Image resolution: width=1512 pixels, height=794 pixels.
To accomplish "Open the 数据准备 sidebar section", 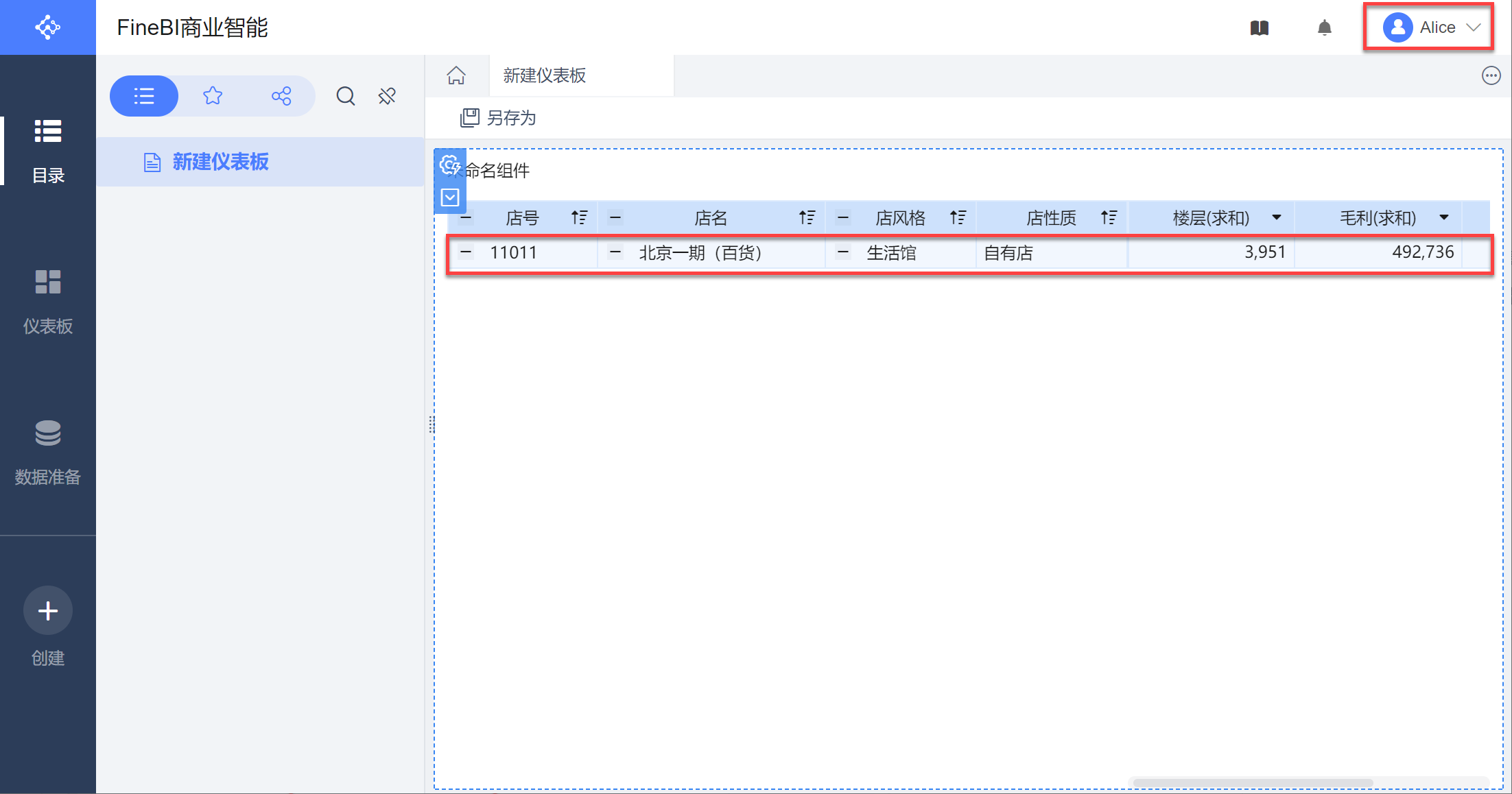I will pos(48,453).
